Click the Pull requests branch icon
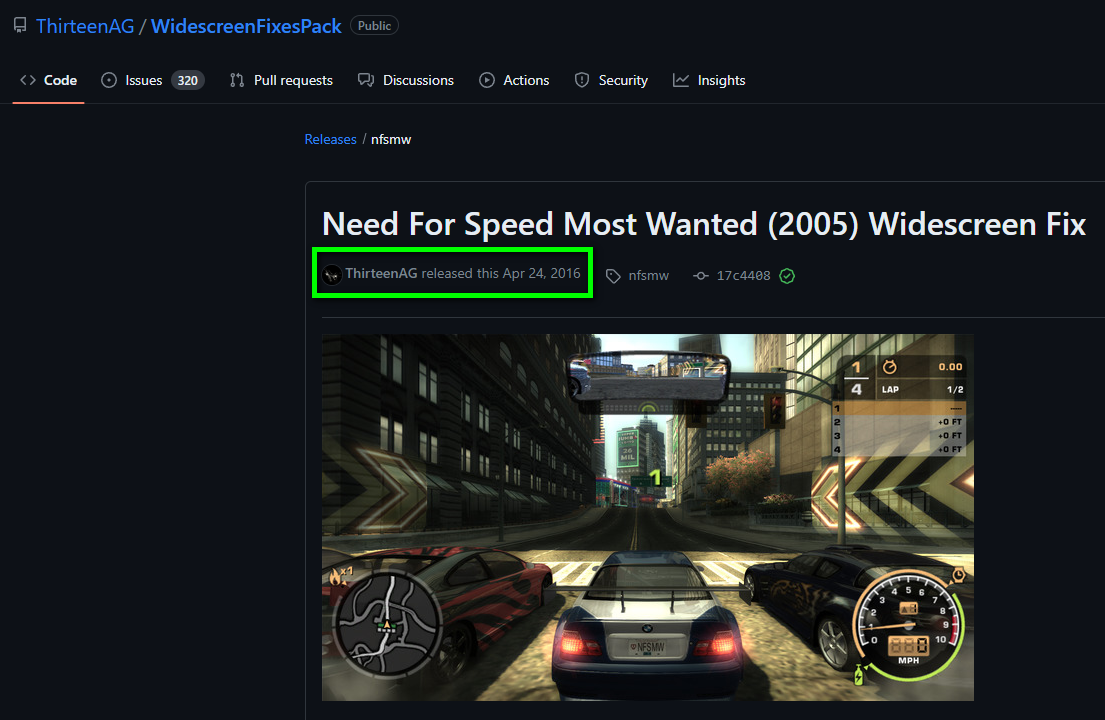Viewport: 1105px width, 720px height. 237,80
